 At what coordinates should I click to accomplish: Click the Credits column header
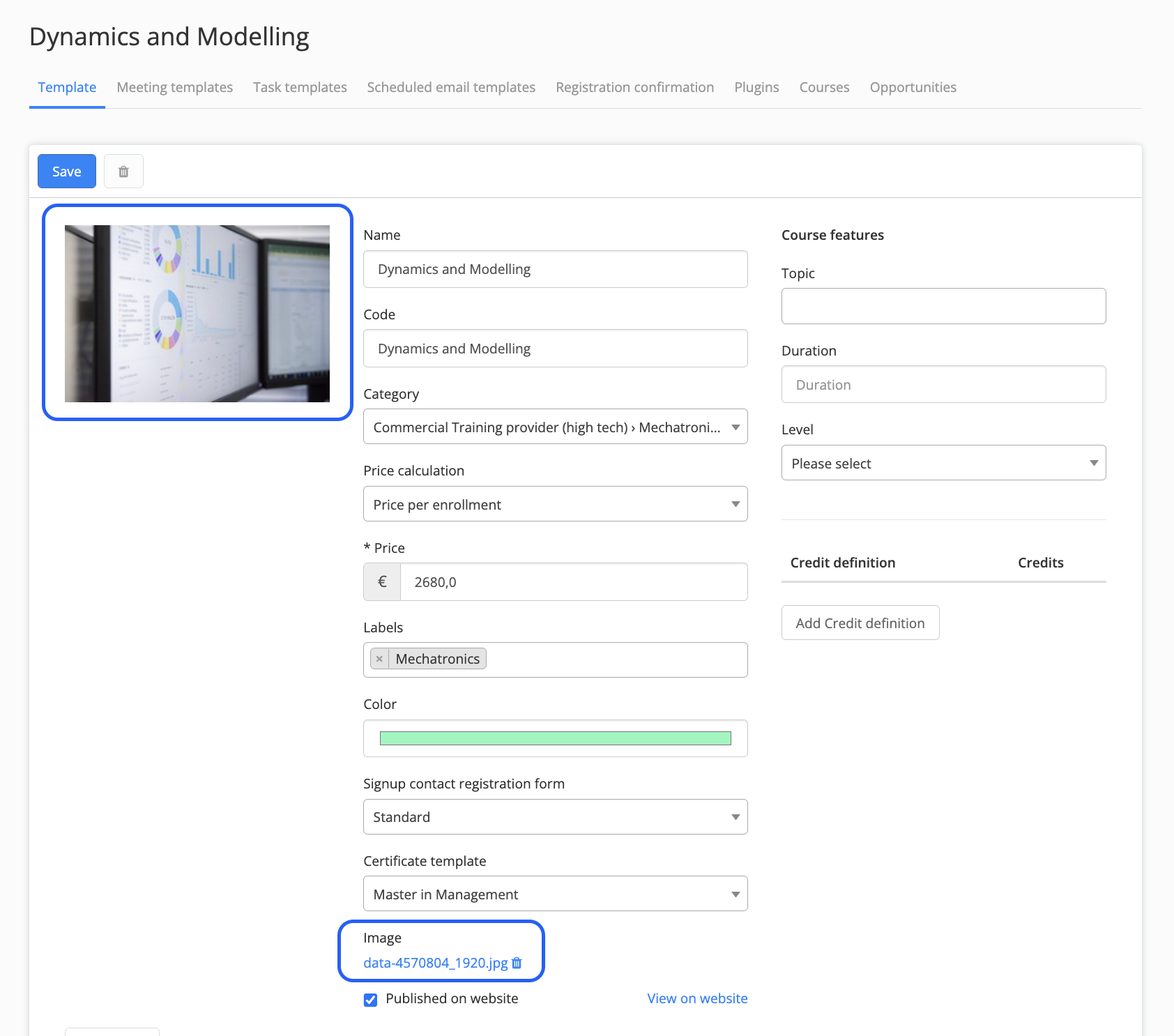(x=1041, y=563)
